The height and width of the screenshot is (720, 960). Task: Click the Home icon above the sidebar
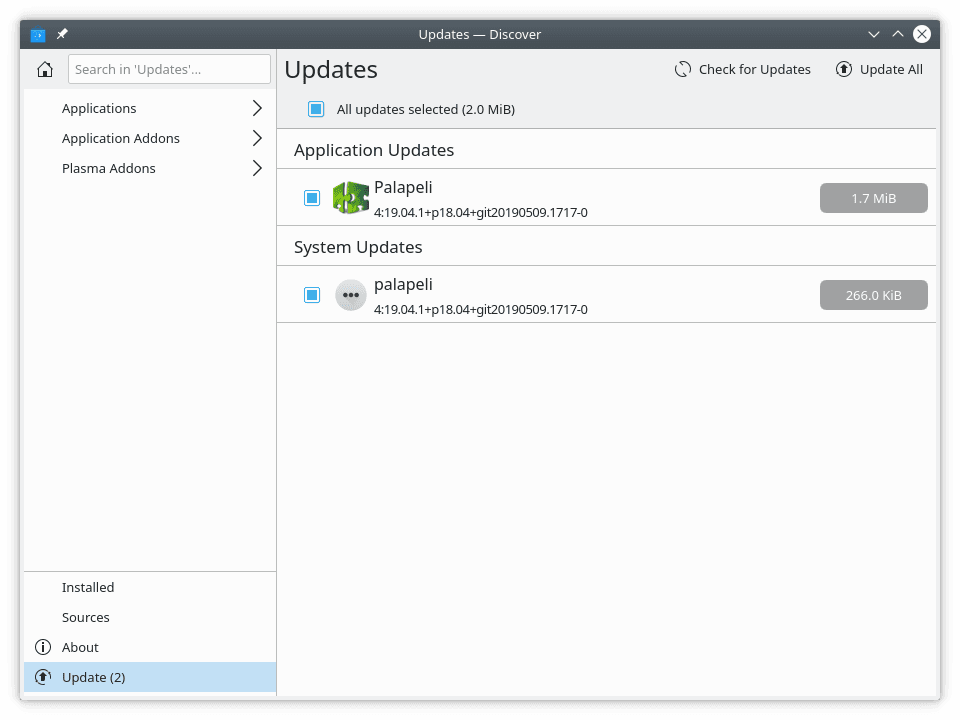tap(44, 69)
